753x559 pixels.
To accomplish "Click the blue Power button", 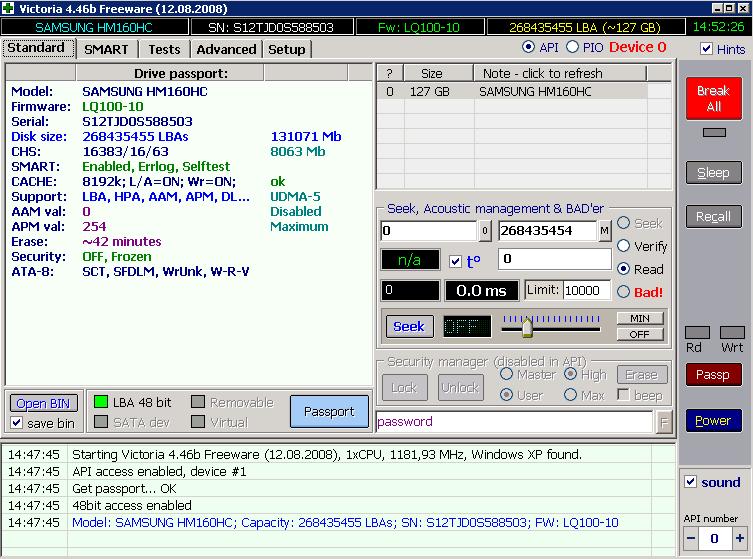I will [713, 421].
